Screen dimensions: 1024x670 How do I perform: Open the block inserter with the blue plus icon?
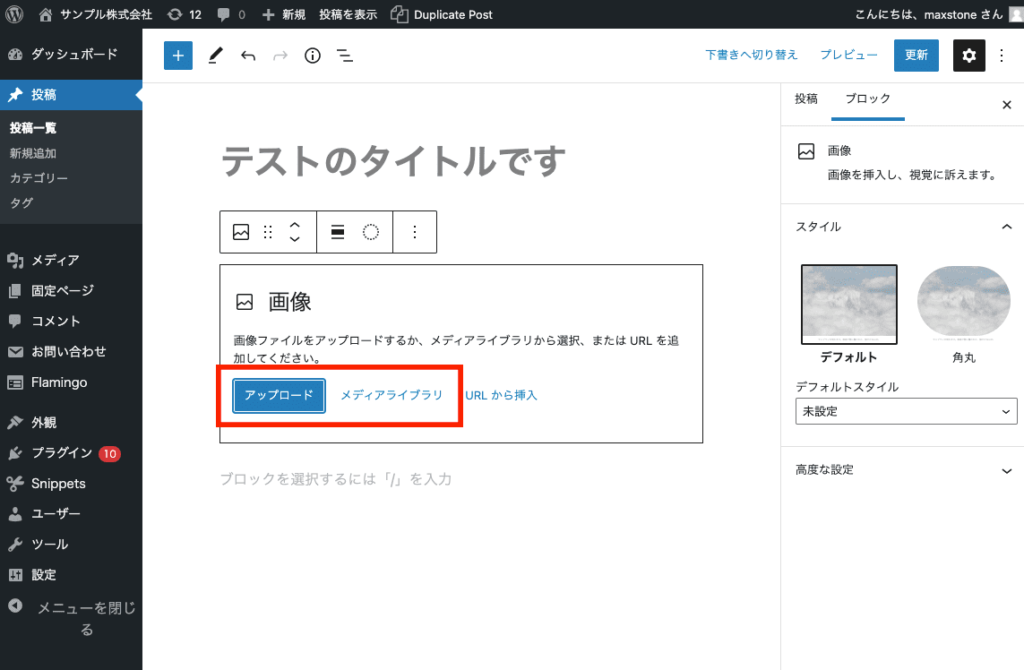pyautogui.click(x=178, y=55)
